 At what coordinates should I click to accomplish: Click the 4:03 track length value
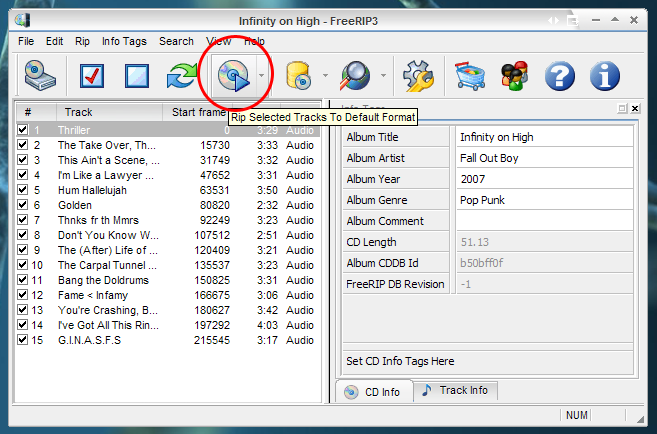[267, 325]
